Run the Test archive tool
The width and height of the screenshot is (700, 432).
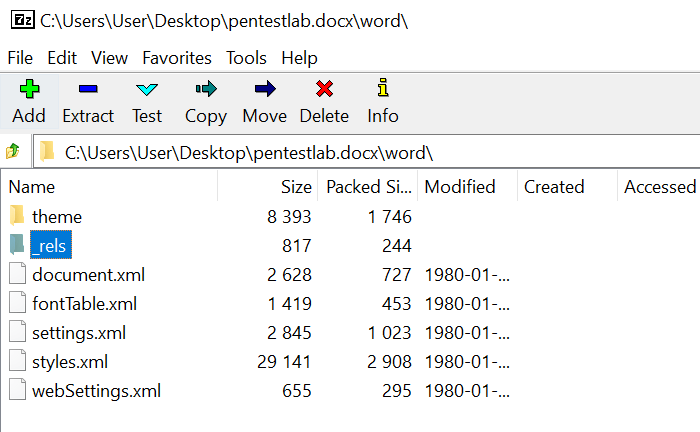click(x=147, y=102)
